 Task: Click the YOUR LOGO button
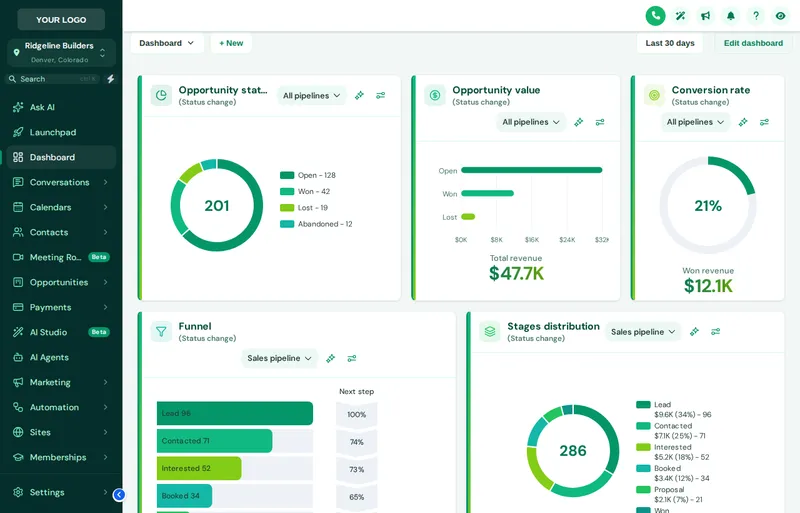61,19
